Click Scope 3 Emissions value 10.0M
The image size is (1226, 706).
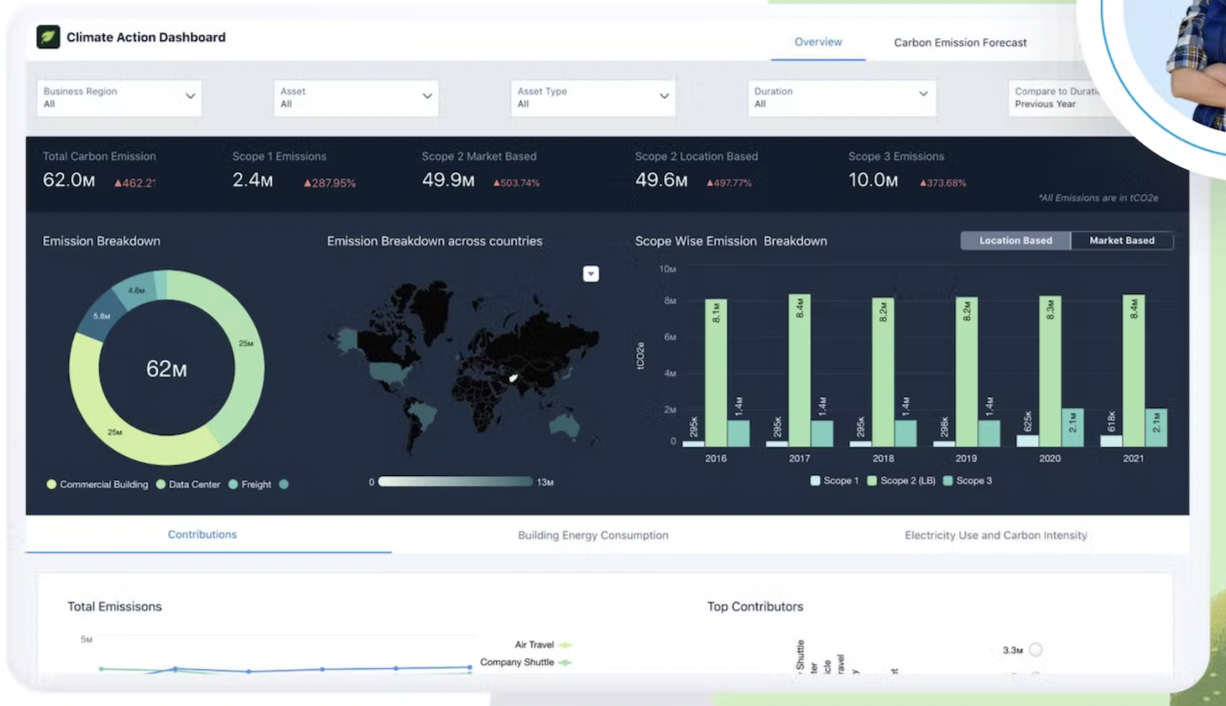pos(873,180)
